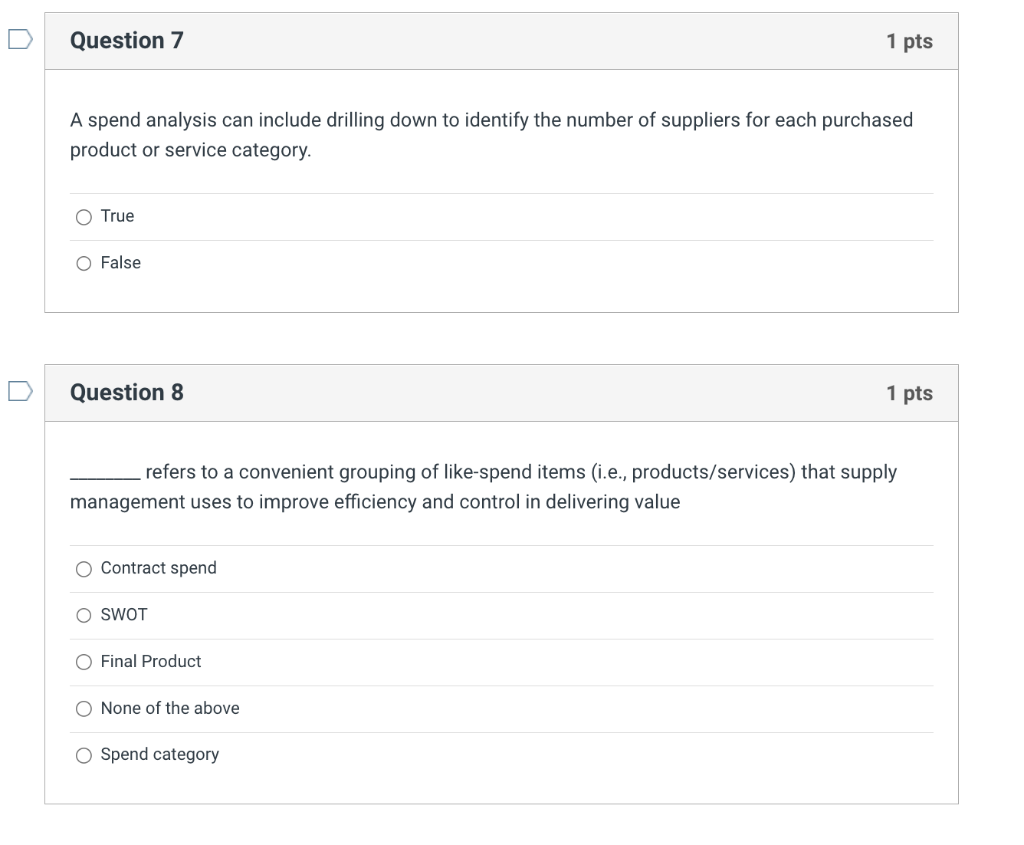1024x845 pixels.
Task: Select the True radio circle
Action: (x=84, y=217)
